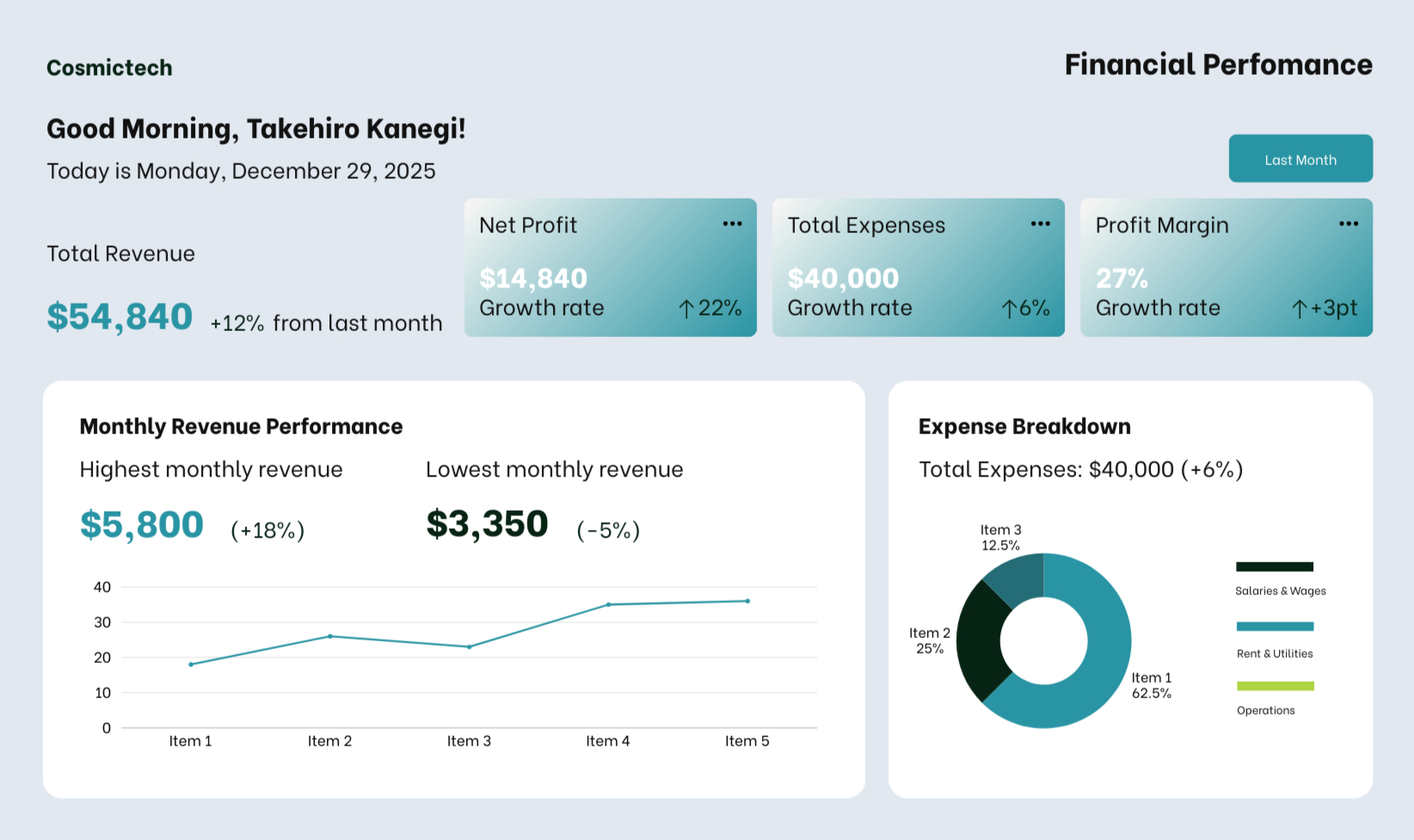Click the Last Month period button
Image resolution: width=1414 pixels, height=840 pixels.
[1300, 159]
